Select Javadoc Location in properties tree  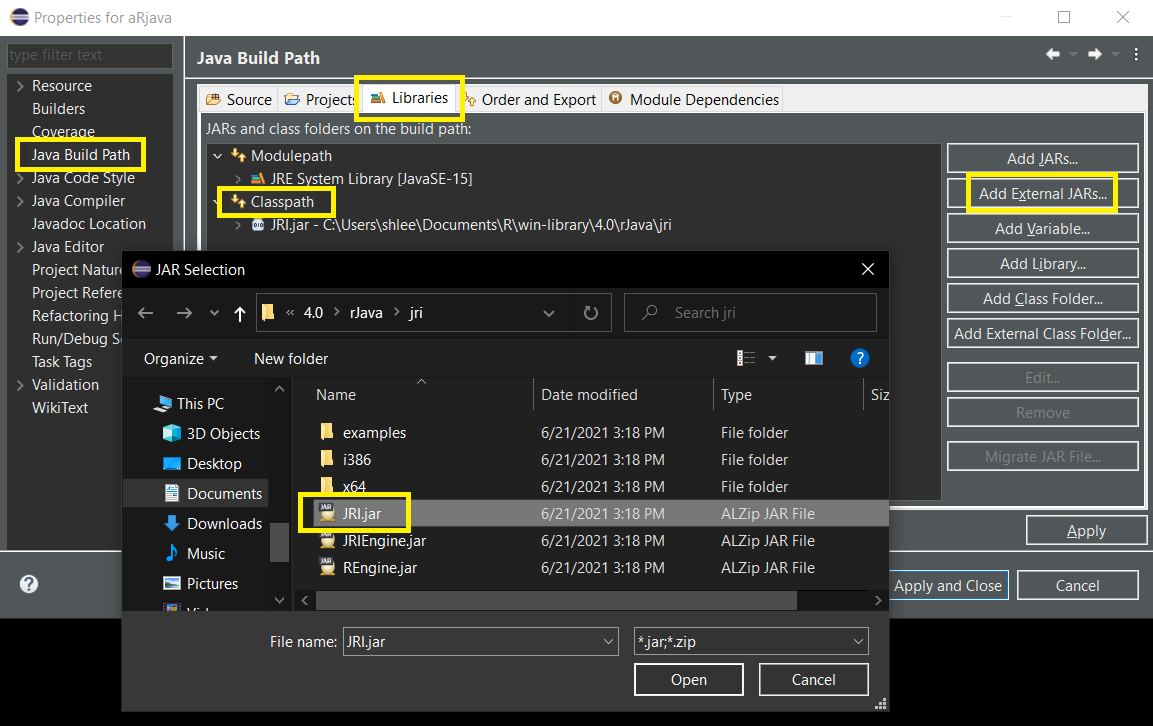[89, 224]
